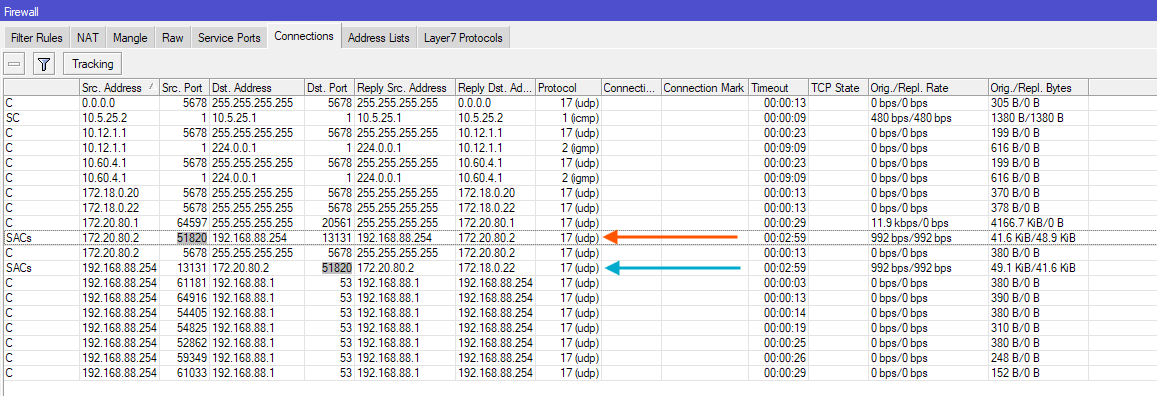Go to the Service Ports tab
The image size is (1157, 396).
pos(229,38)
